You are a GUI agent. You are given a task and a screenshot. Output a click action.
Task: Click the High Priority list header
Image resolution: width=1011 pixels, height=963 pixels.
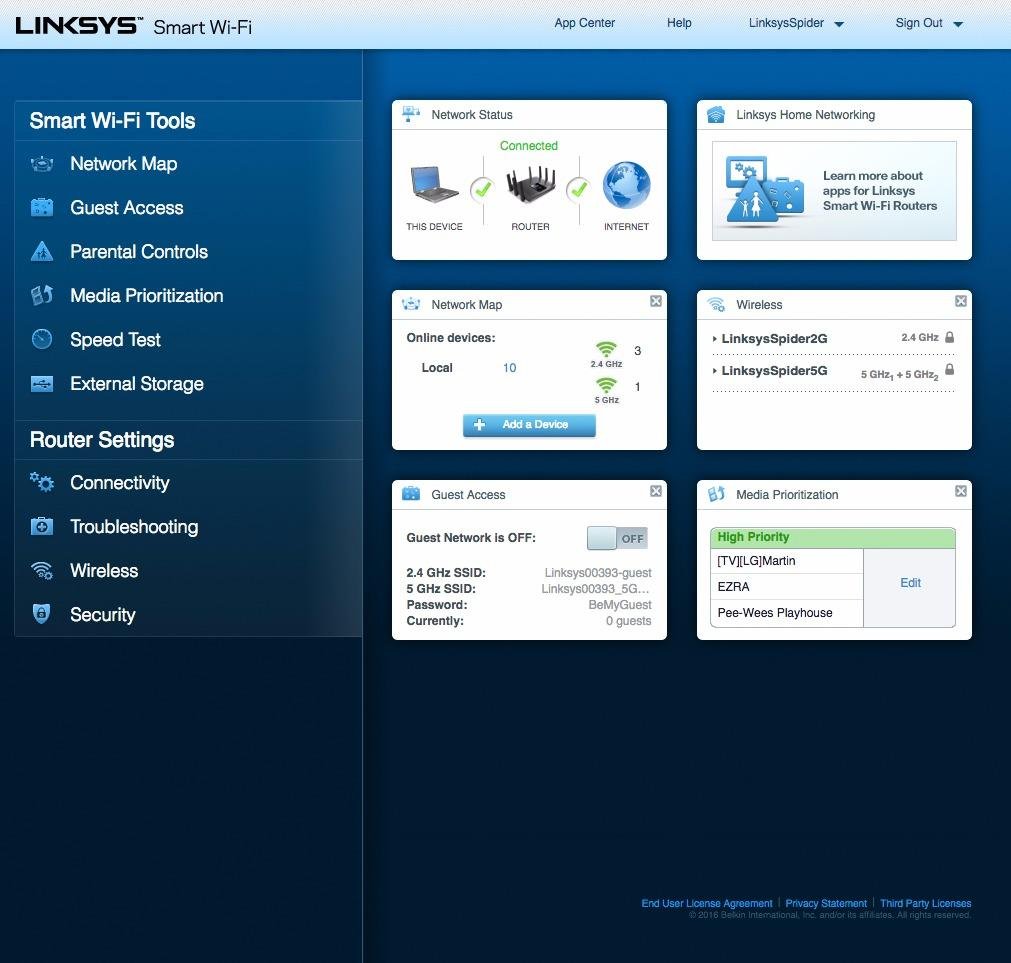pyautogui.click(x=832, y=538)
